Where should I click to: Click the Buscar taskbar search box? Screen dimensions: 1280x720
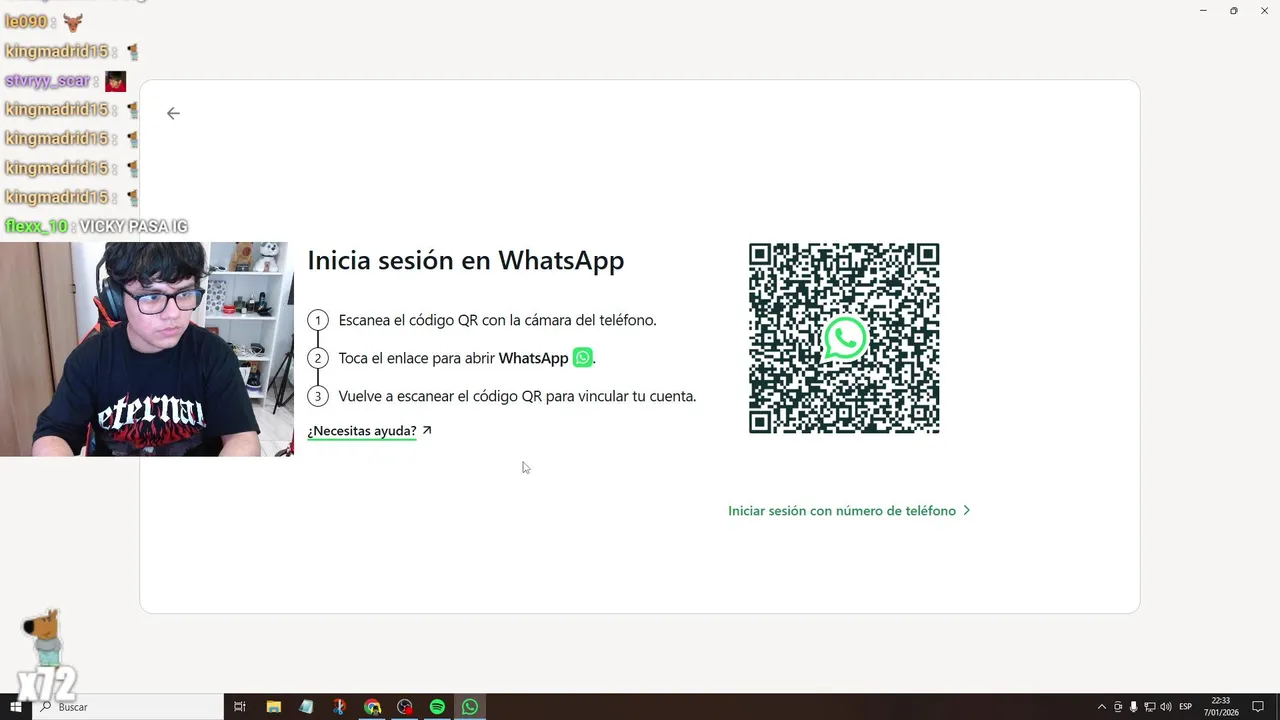pos(128,707)
